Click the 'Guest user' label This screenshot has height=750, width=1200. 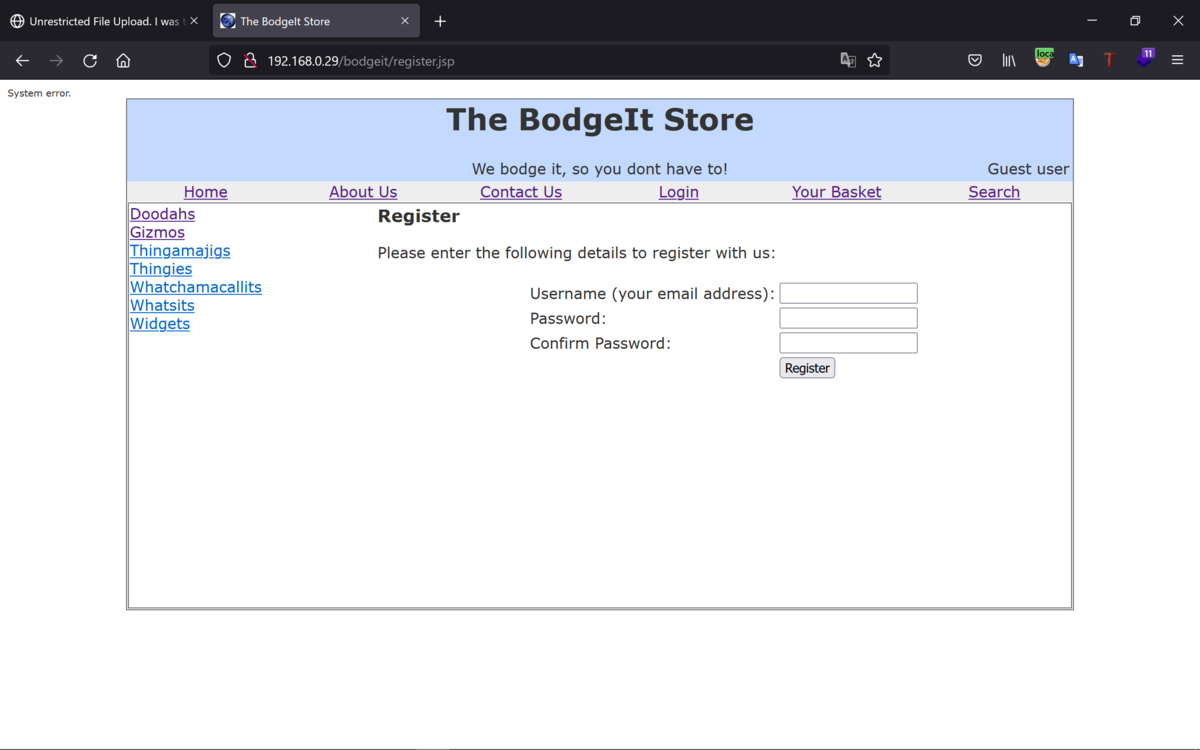pyautogui.click(x=1028, y=169)
